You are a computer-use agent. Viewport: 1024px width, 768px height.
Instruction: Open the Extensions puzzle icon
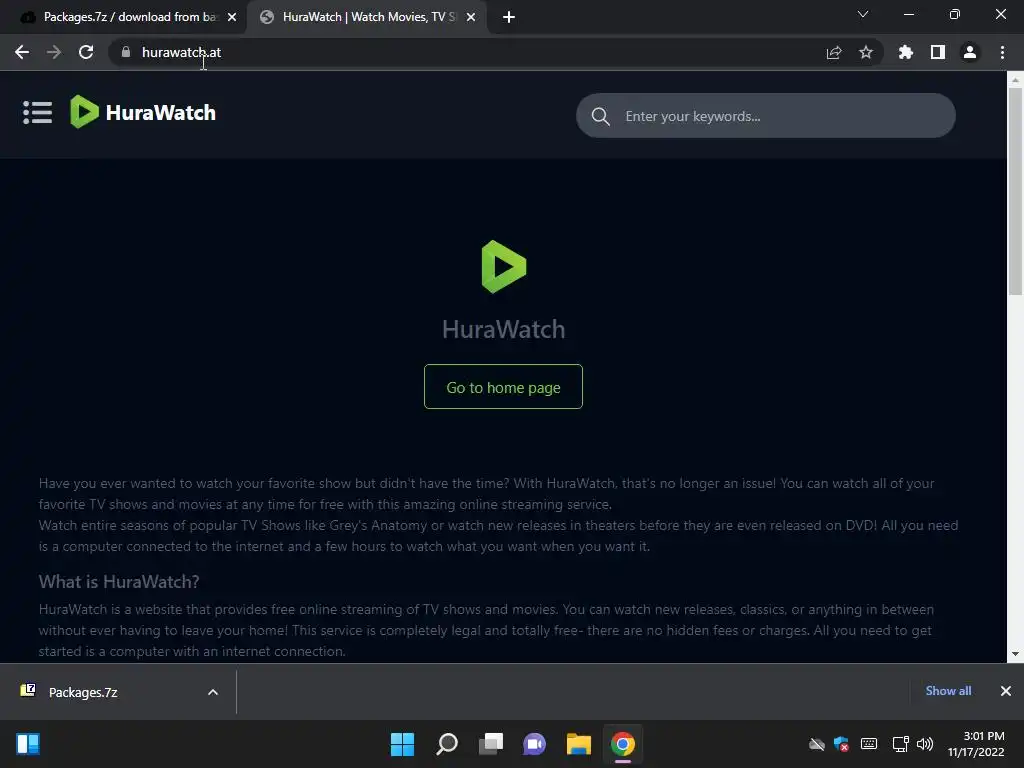(906, 52)
